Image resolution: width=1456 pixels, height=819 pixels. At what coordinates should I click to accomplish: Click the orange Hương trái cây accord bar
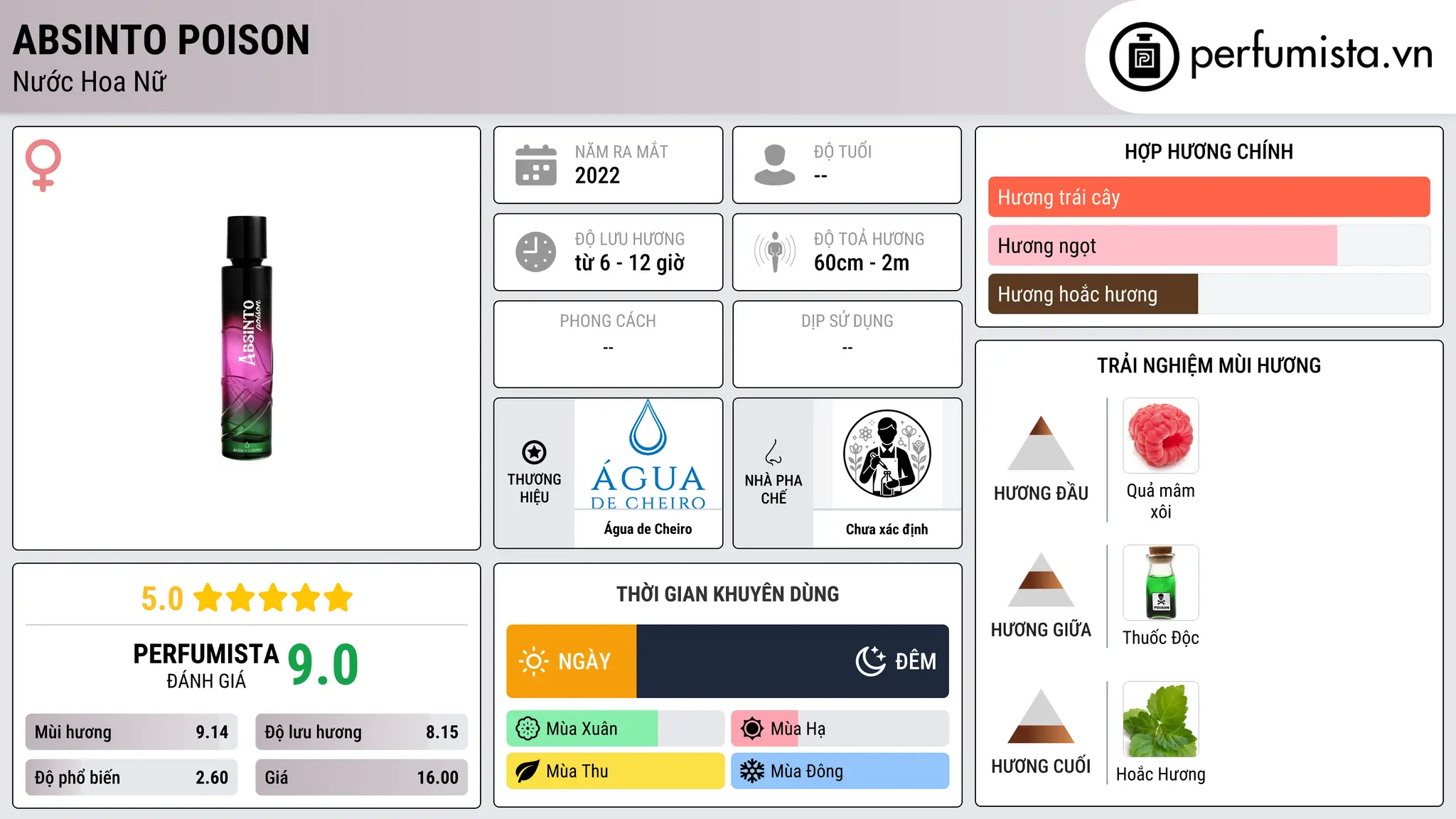tap(1209, 197)
